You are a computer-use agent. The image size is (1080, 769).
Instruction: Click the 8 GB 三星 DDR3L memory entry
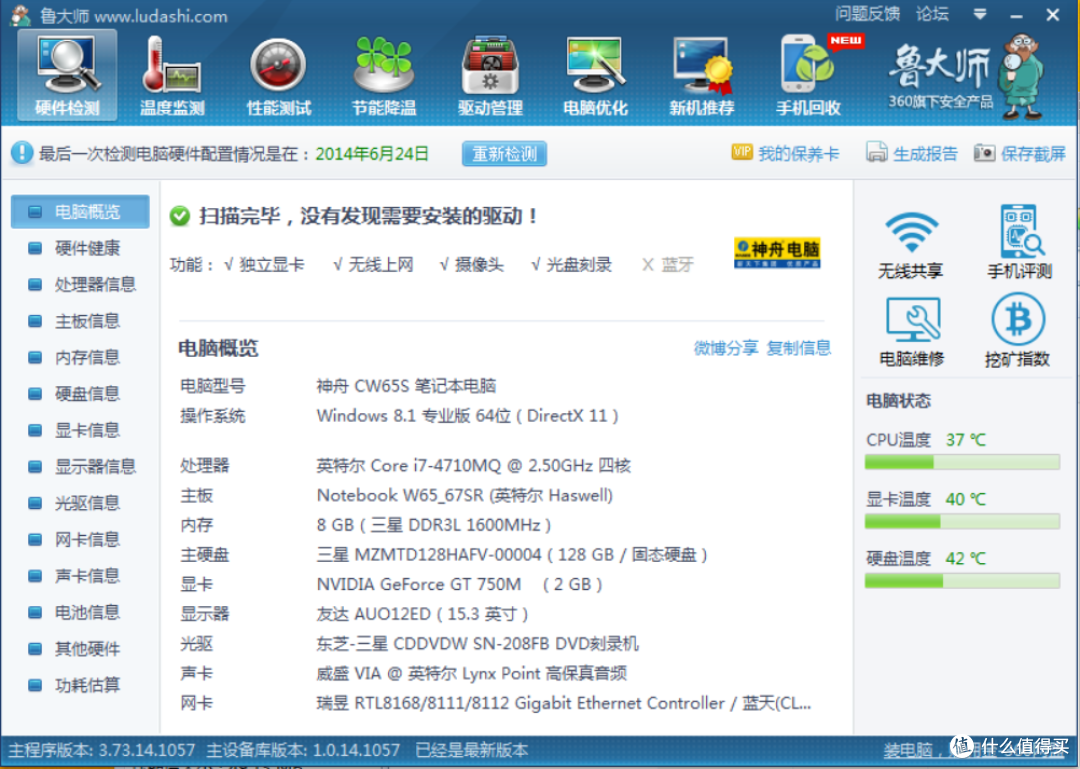(x=433, y=525)
